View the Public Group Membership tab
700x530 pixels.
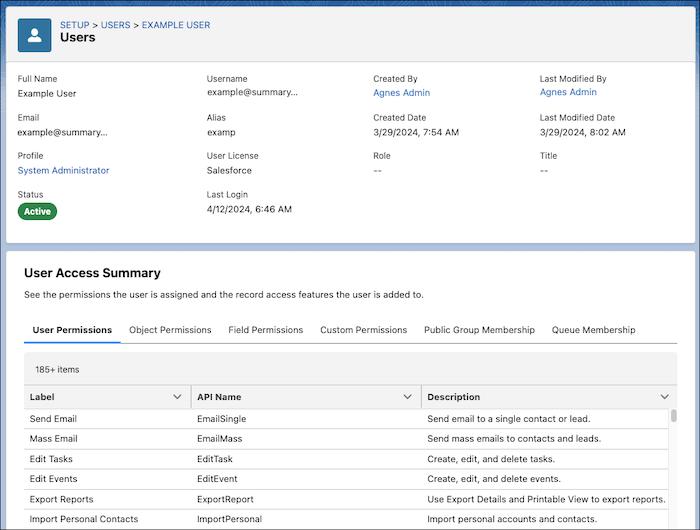point(479,330)
